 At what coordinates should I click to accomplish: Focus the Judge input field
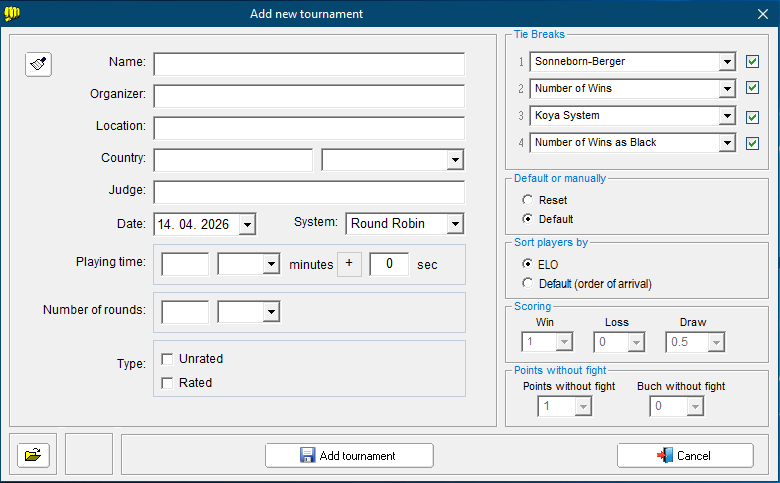[308, 192]
